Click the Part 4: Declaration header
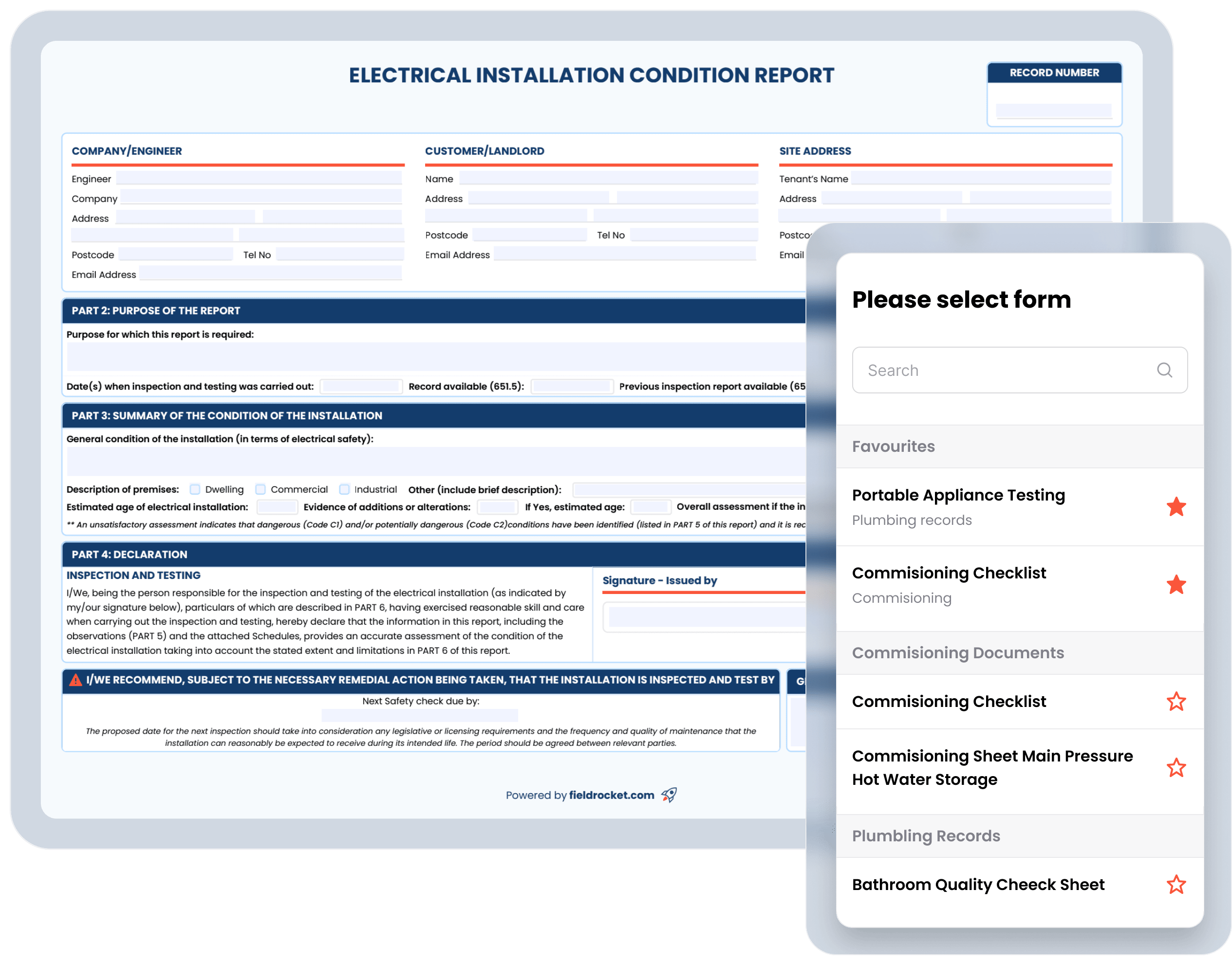The image size is (1232, 965). [434, 554]
